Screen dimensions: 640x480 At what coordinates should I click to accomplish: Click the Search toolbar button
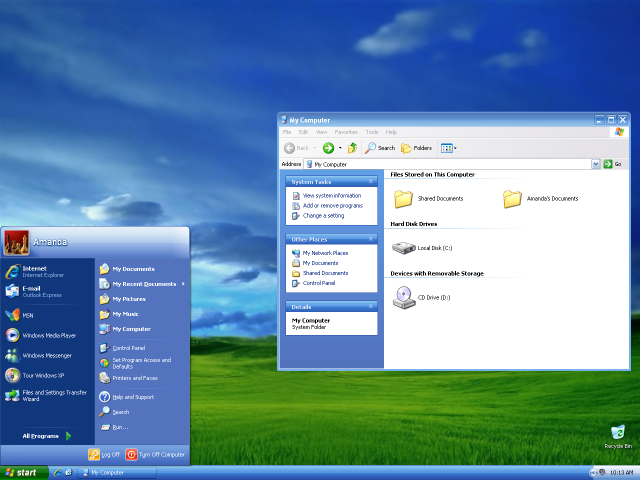(x=380, y=148)
